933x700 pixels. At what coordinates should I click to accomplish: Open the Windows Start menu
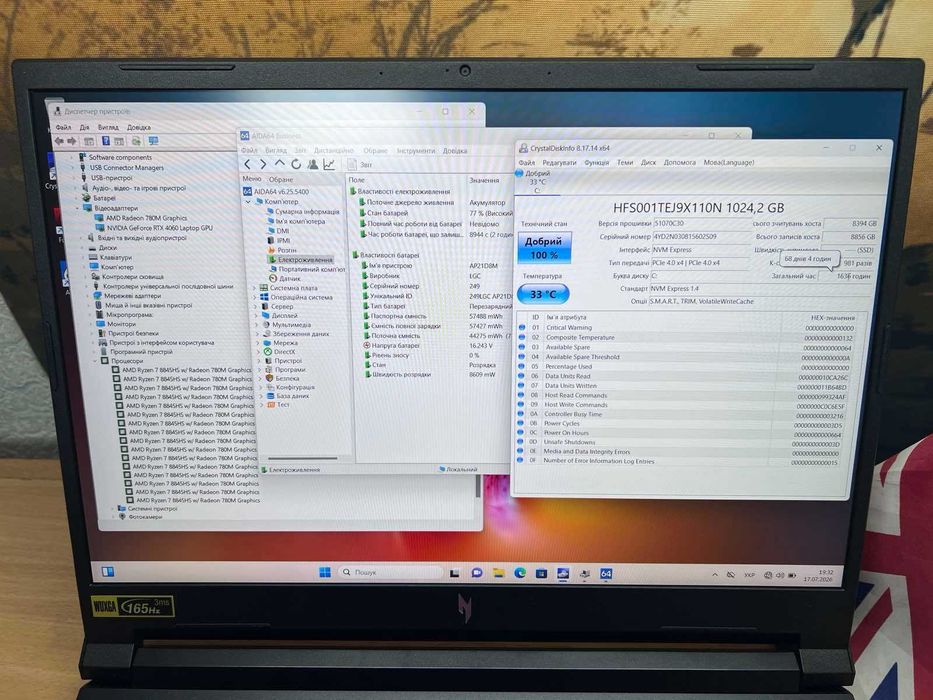[325, 572]
